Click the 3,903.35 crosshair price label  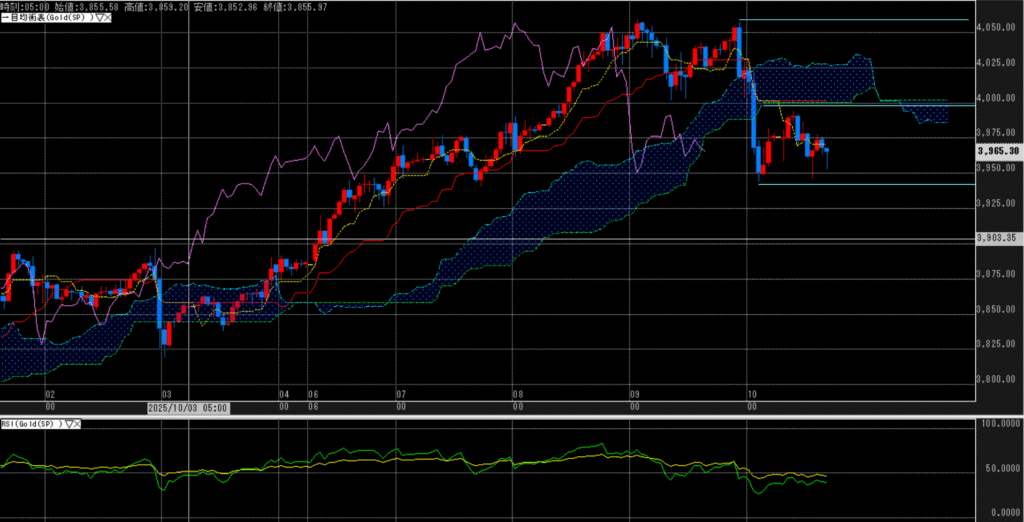[998, 238]
